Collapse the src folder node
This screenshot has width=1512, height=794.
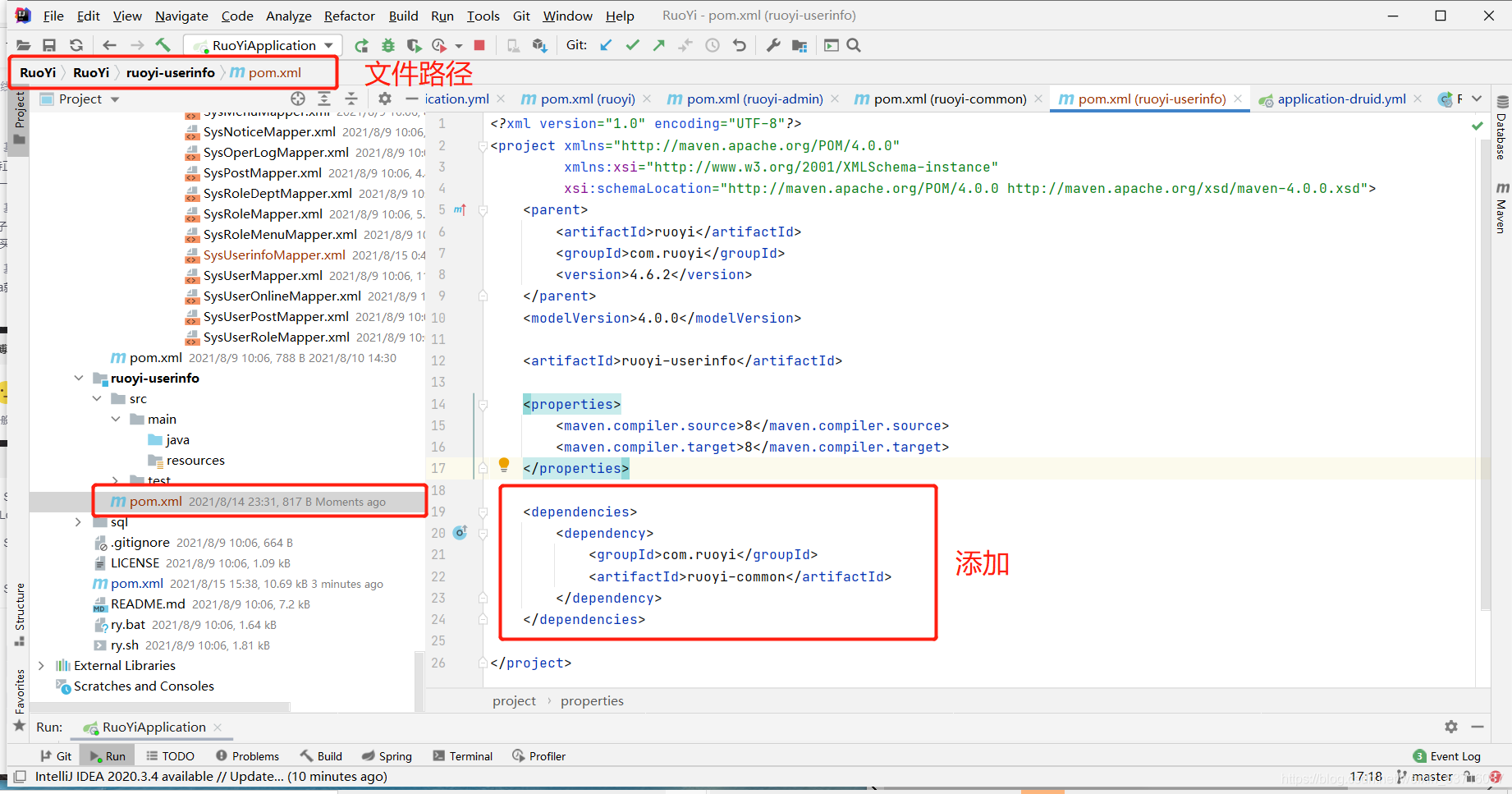pyautogui.click(x=97, y=398)
